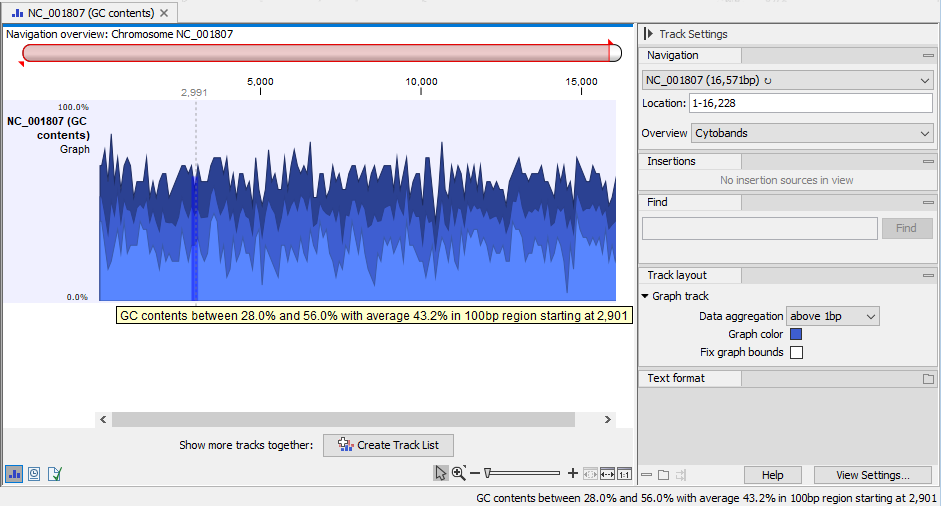Enable Fix graph bounds checkbox
This screenshot has width=941, height=506.
[x=796, y=352]
